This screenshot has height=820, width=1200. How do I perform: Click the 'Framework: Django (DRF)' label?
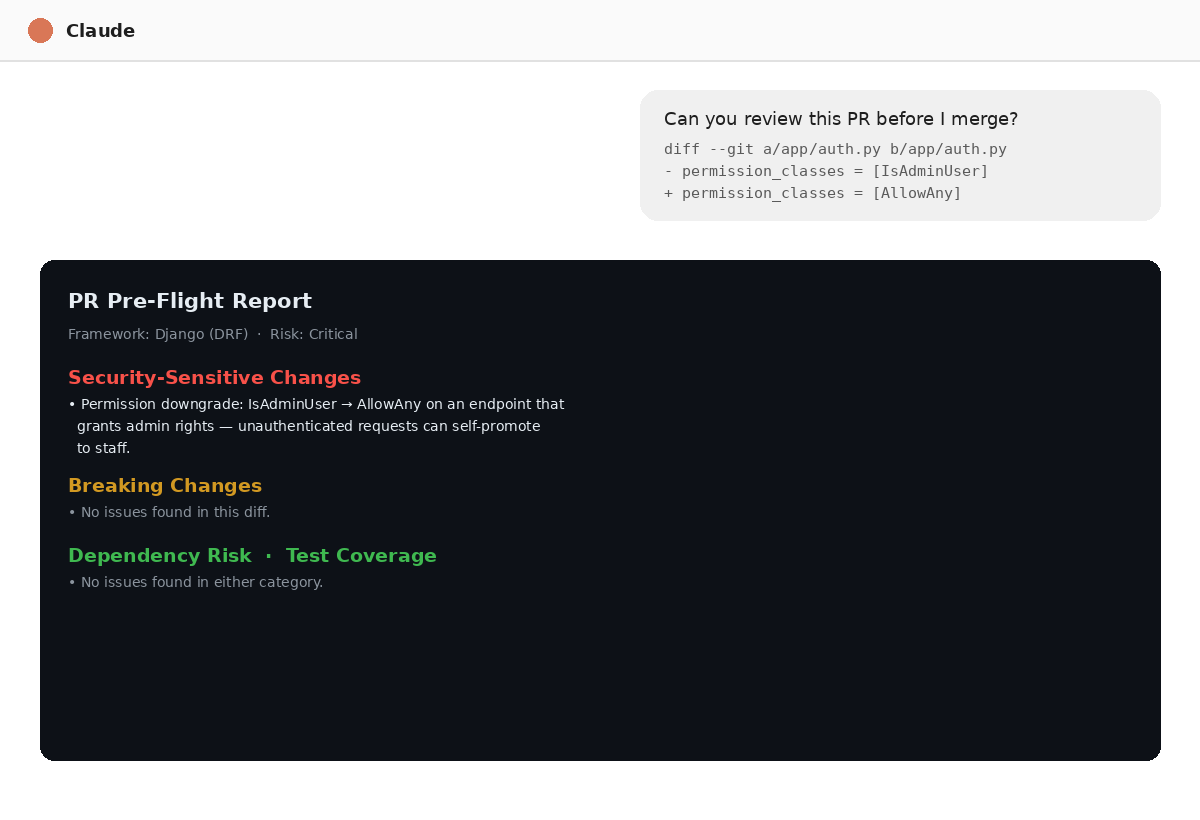click(158, 334)
